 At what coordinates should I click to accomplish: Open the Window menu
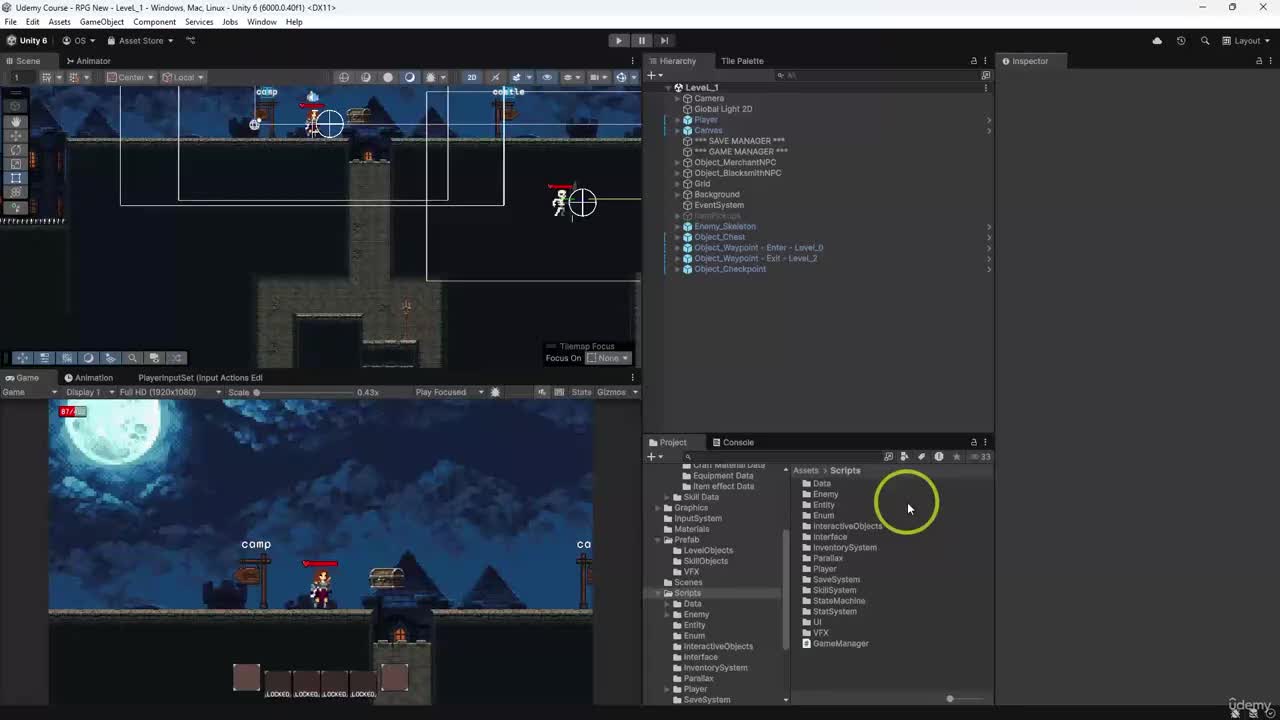point(261,22)
